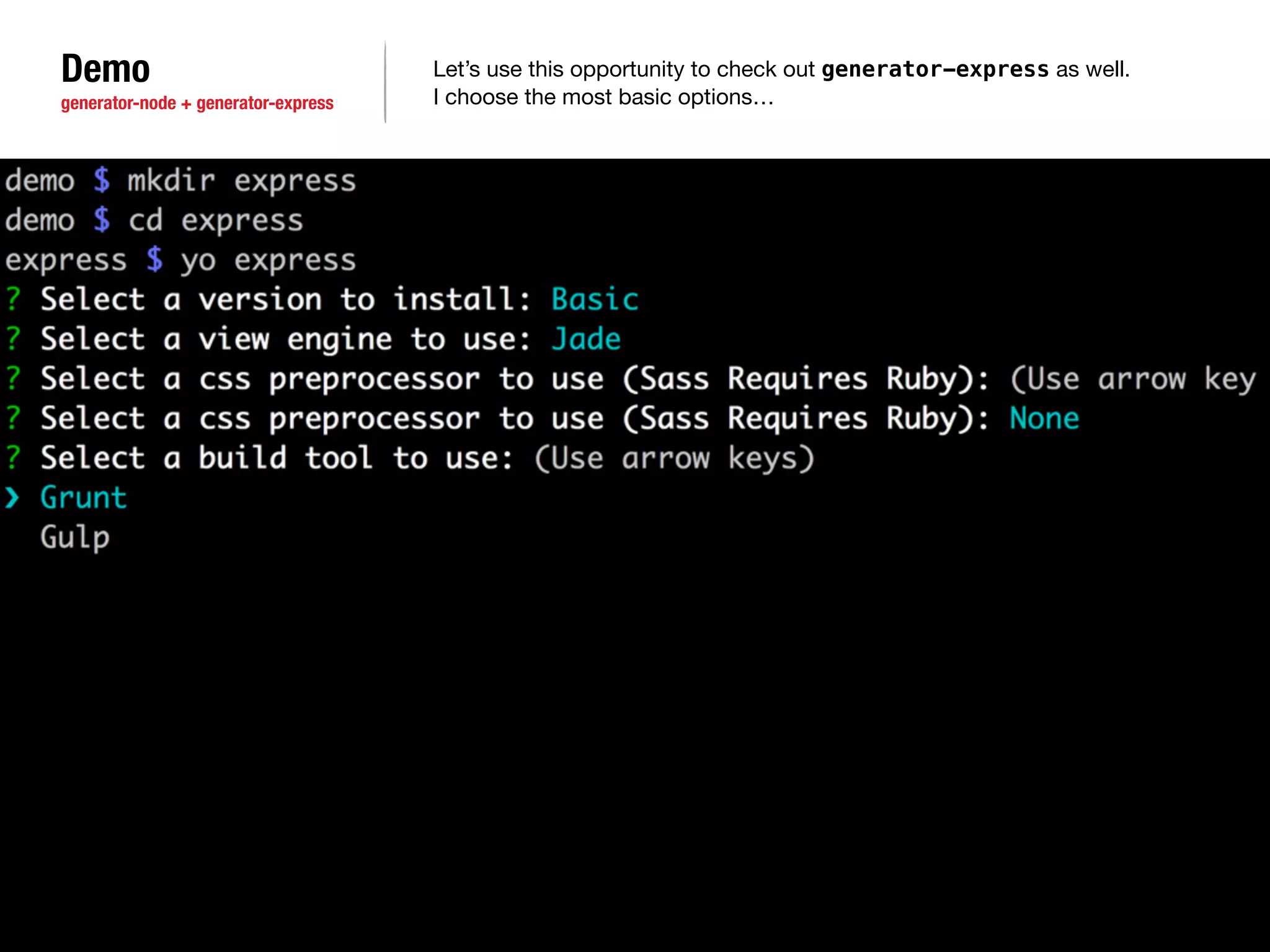Click the green question mark on the None answer line
Viewport: 1270px width, 952px height.
[x=14, y=418]
